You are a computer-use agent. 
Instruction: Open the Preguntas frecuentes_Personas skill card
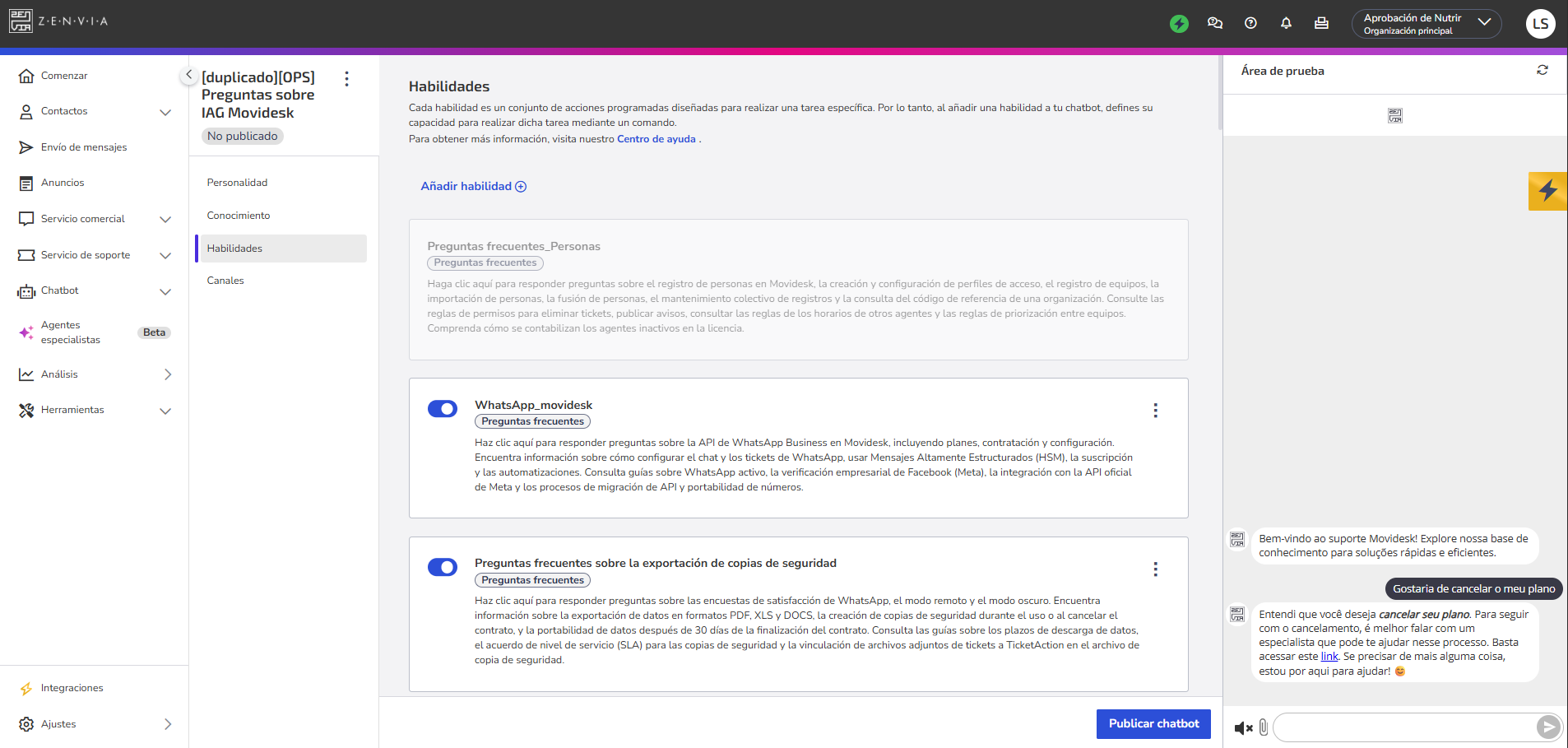(x=798, y=290)
